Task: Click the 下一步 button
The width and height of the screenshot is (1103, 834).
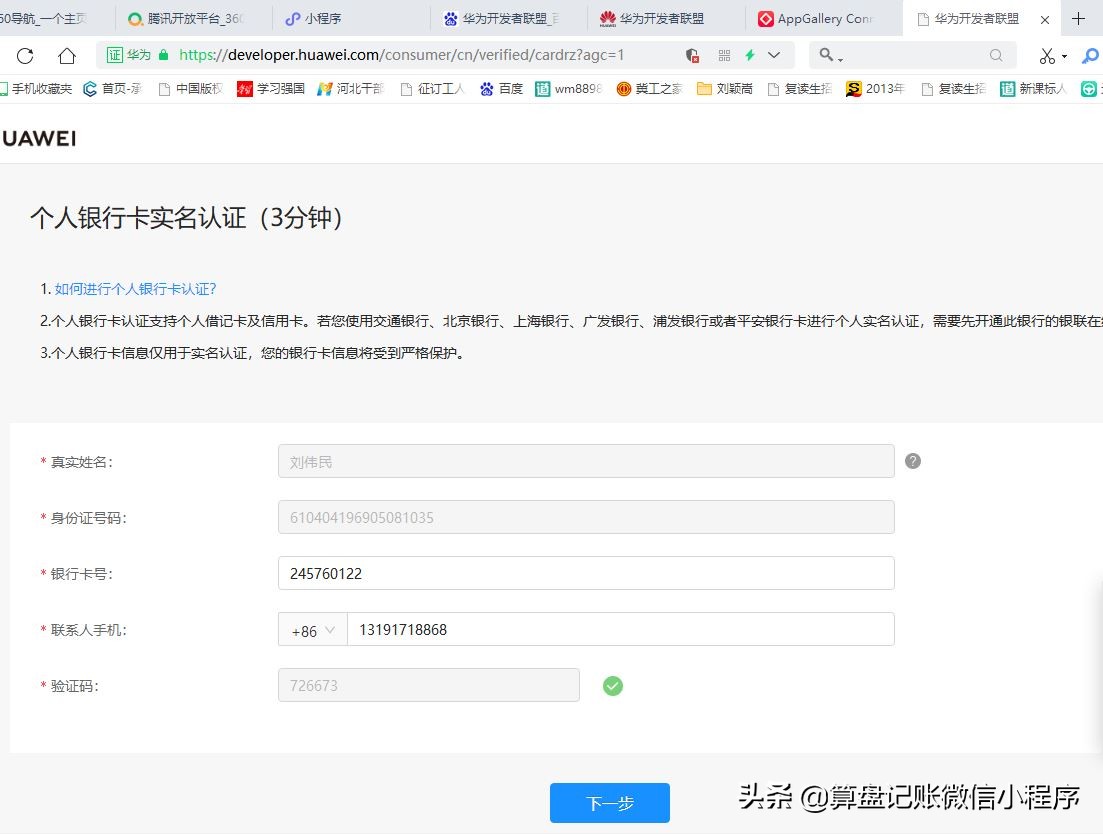Action: [609, 802]
